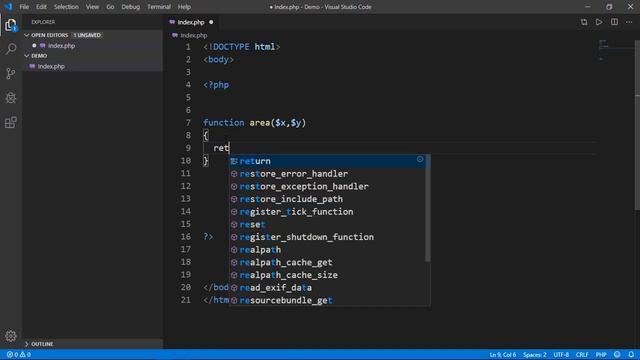Open the Edit menu

[41, 7]
